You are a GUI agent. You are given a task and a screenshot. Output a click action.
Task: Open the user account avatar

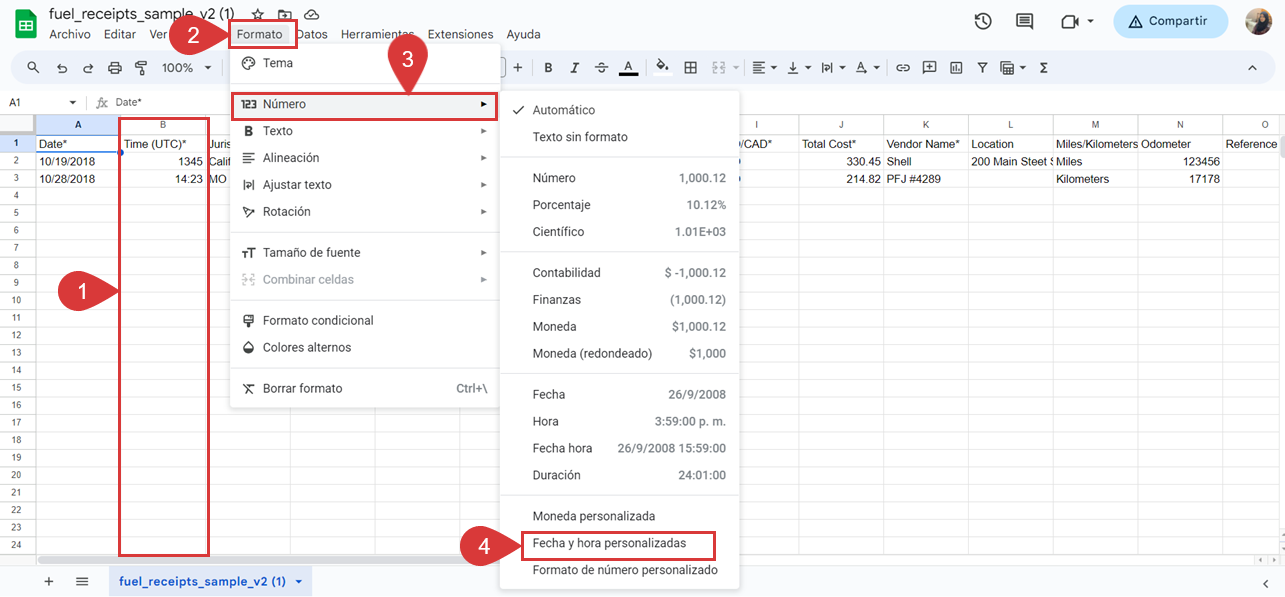1258,21
